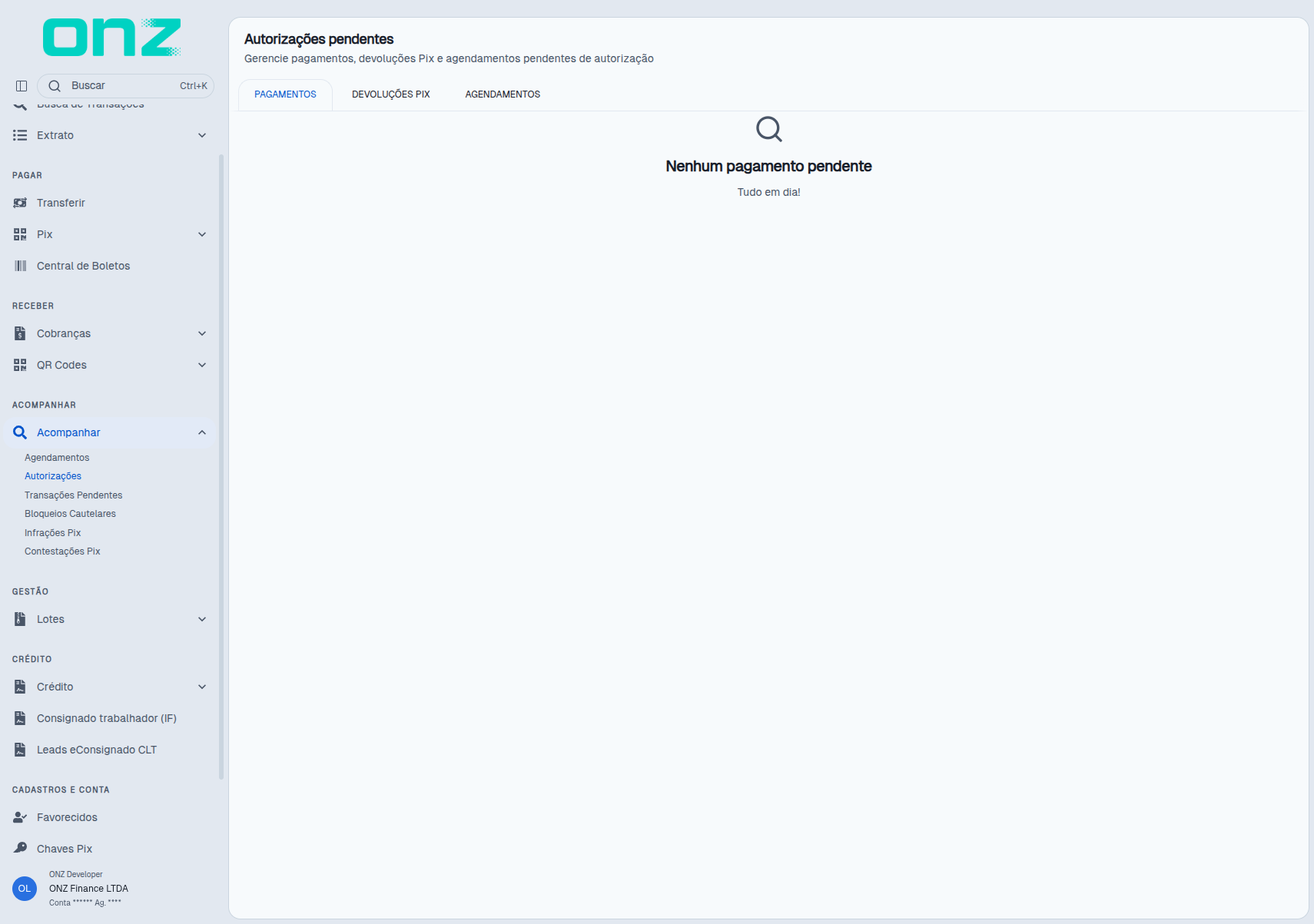Screen dimensions: 1314x924
Task: Expand the Lotes chevron
Action: [202, 619]
